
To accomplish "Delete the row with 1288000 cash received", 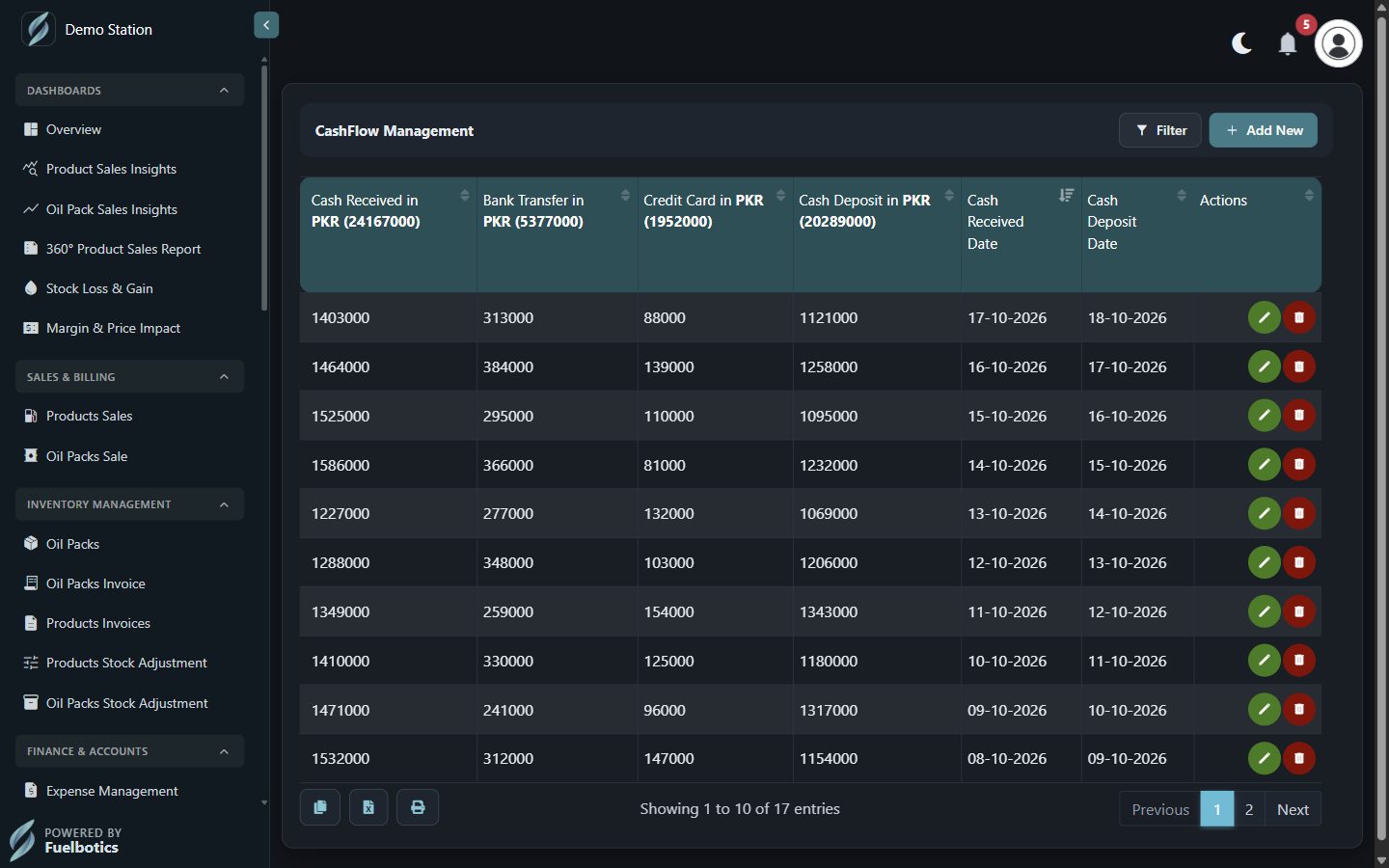I will [1299, 562].
